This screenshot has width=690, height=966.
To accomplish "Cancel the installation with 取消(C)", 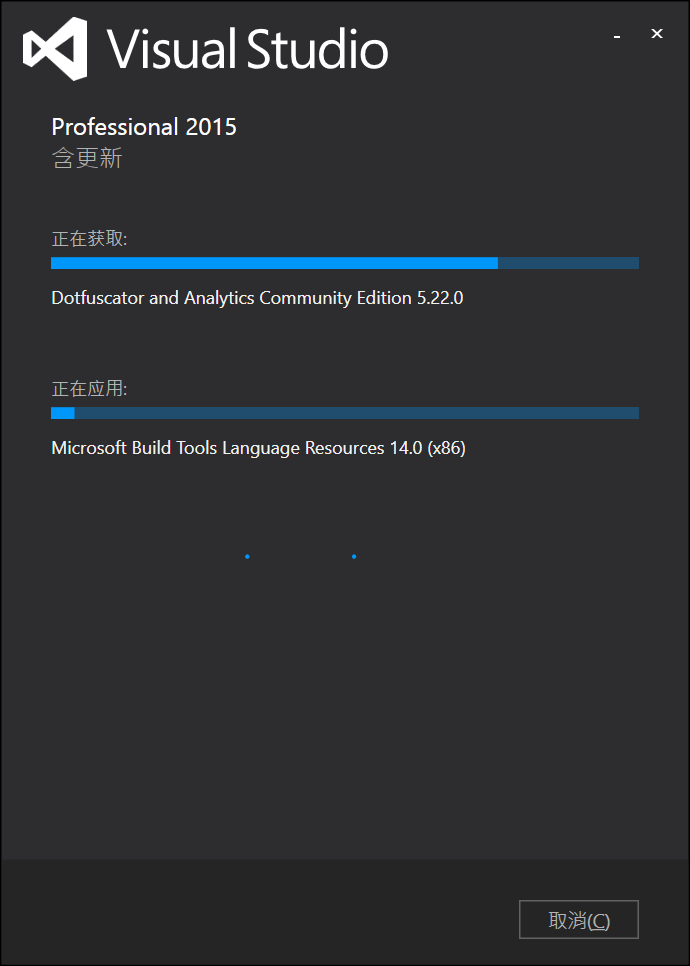I will (578, 920).
